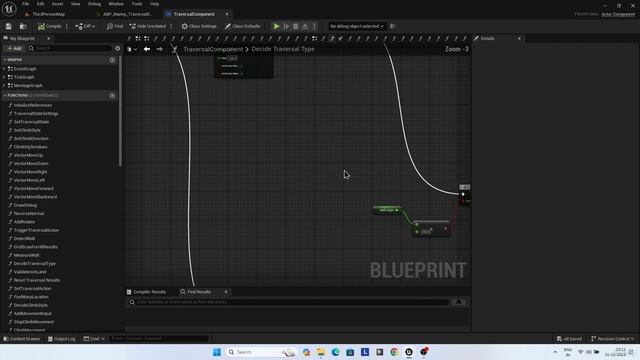Click the lock icon beside Find Results search
The height and width of the screenshot is (360, 640).
[459, 302]
